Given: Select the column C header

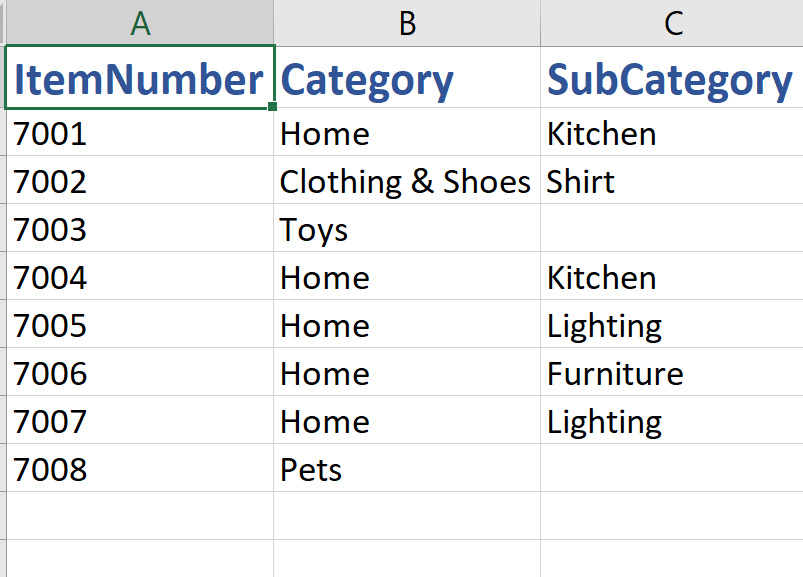Looking at the screenshot, I should click(x=672, y=23).
